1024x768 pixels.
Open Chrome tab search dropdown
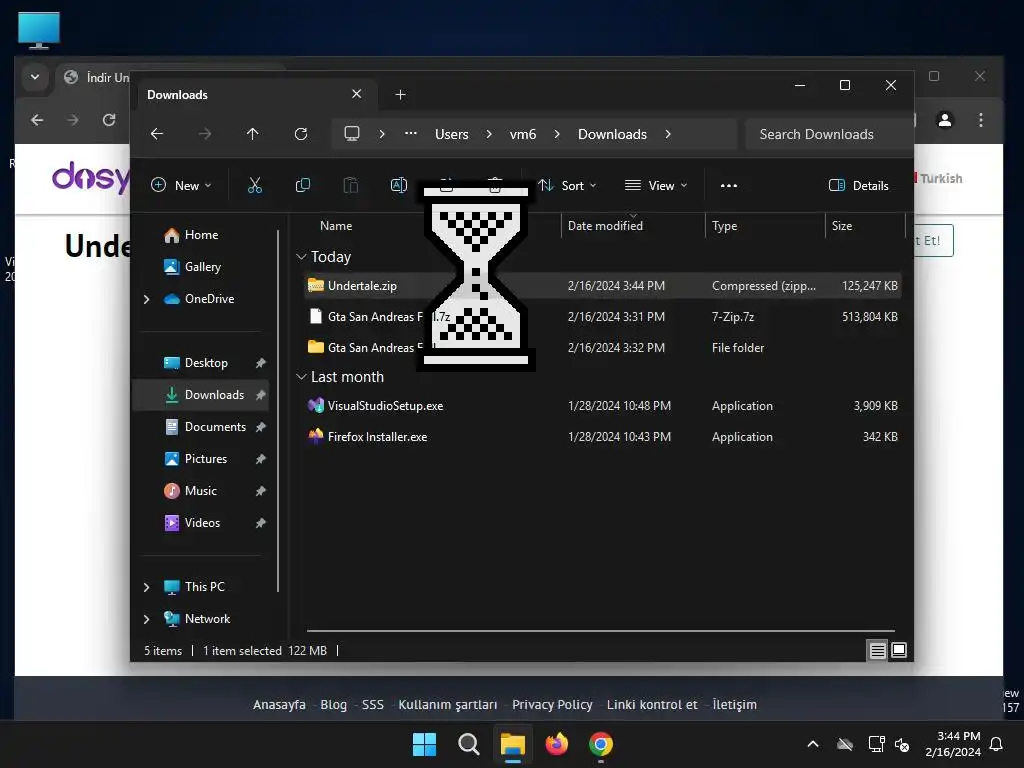coord(35,77)
